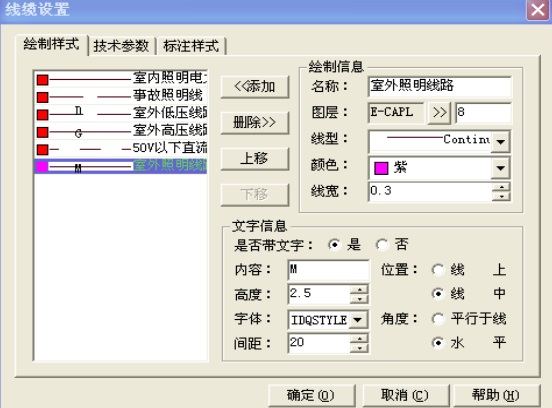
Task: Select 平行于线 angle radio button
Action: [x=438, y=319]
